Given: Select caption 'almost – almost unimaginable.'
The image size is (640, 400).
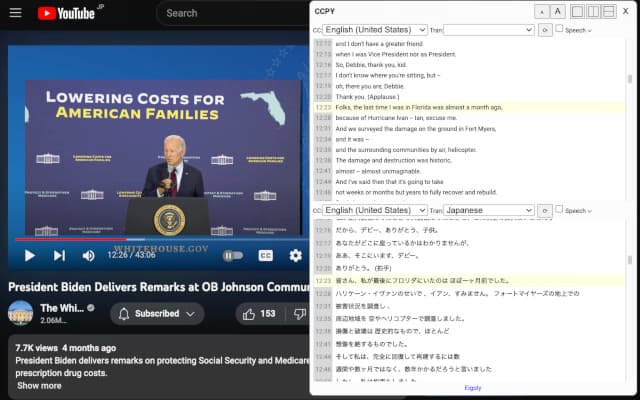Looking at the screenshot, I should pyautogui.click(x=378, y=171).
